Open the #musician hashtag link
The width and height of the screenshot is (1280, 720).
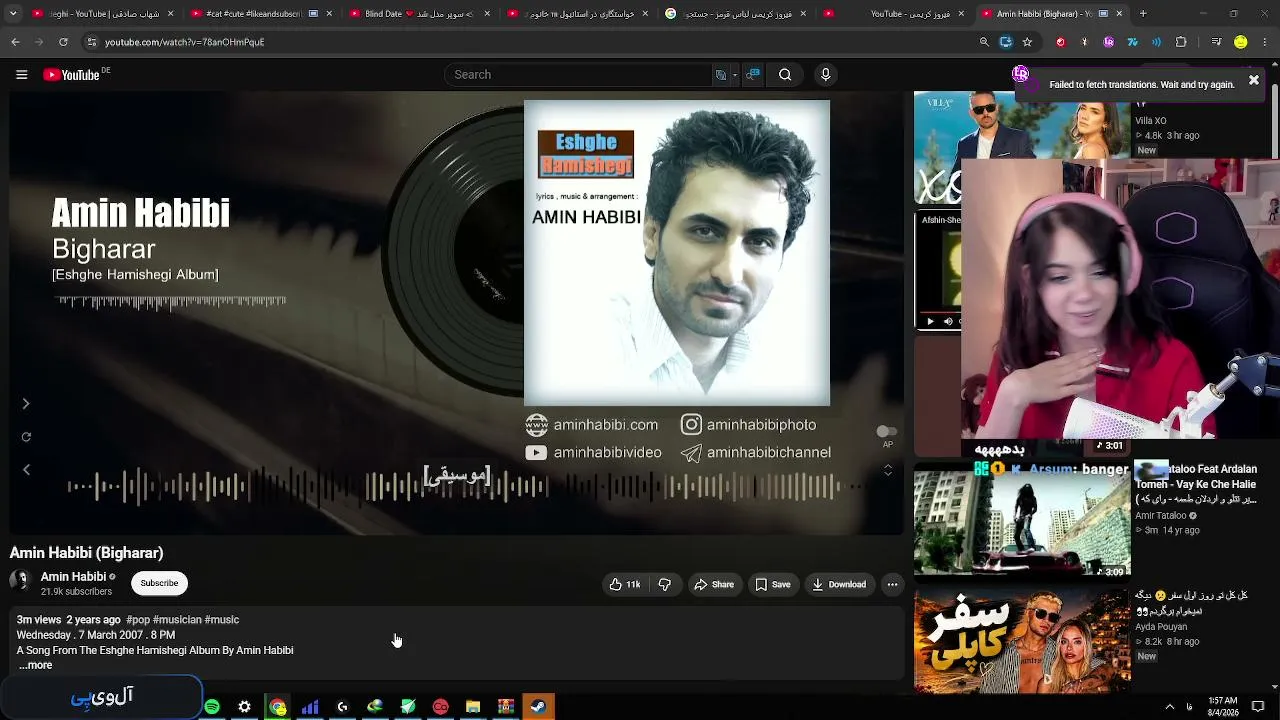pos(177,620)
